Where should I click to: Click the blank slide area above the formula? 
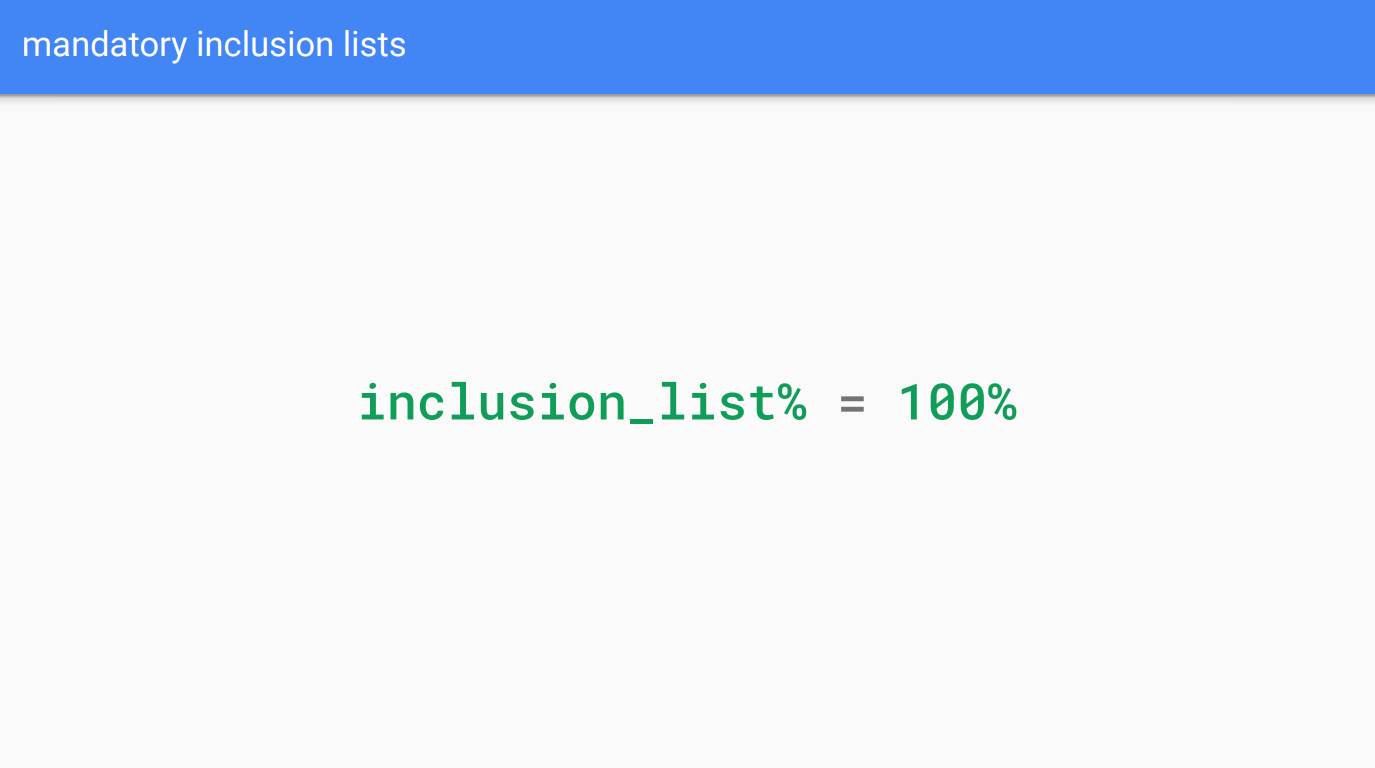[687, 230]
